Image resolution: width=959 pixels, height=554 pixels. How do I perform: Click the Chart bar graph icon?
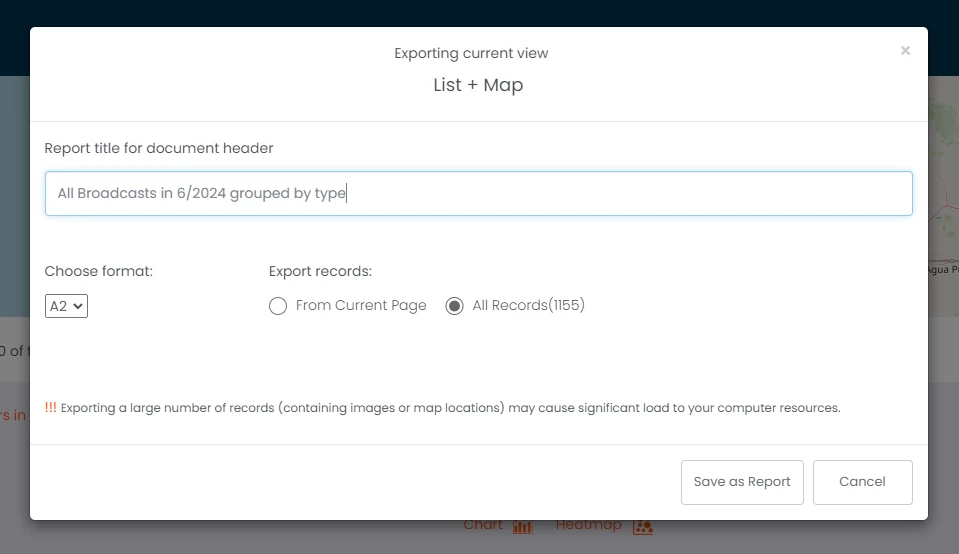point(523,526)
